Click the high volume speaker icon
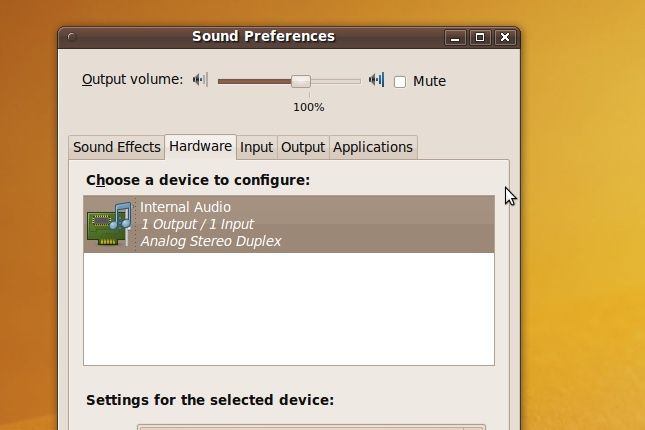 pyautogui.click(x=376, y=79)
